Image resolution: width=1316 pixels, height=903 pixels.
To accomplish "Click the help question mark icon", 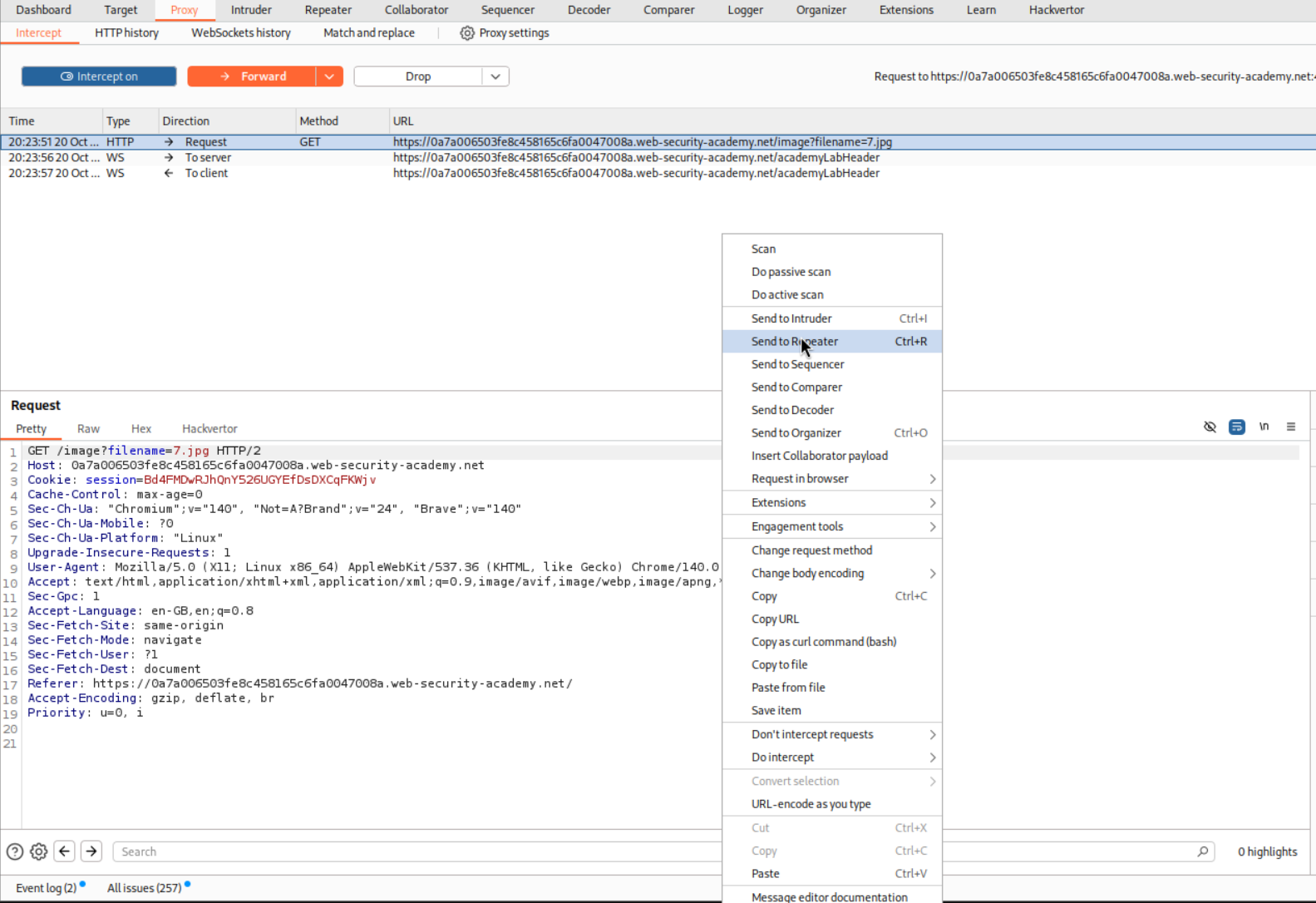I will 15,851.
